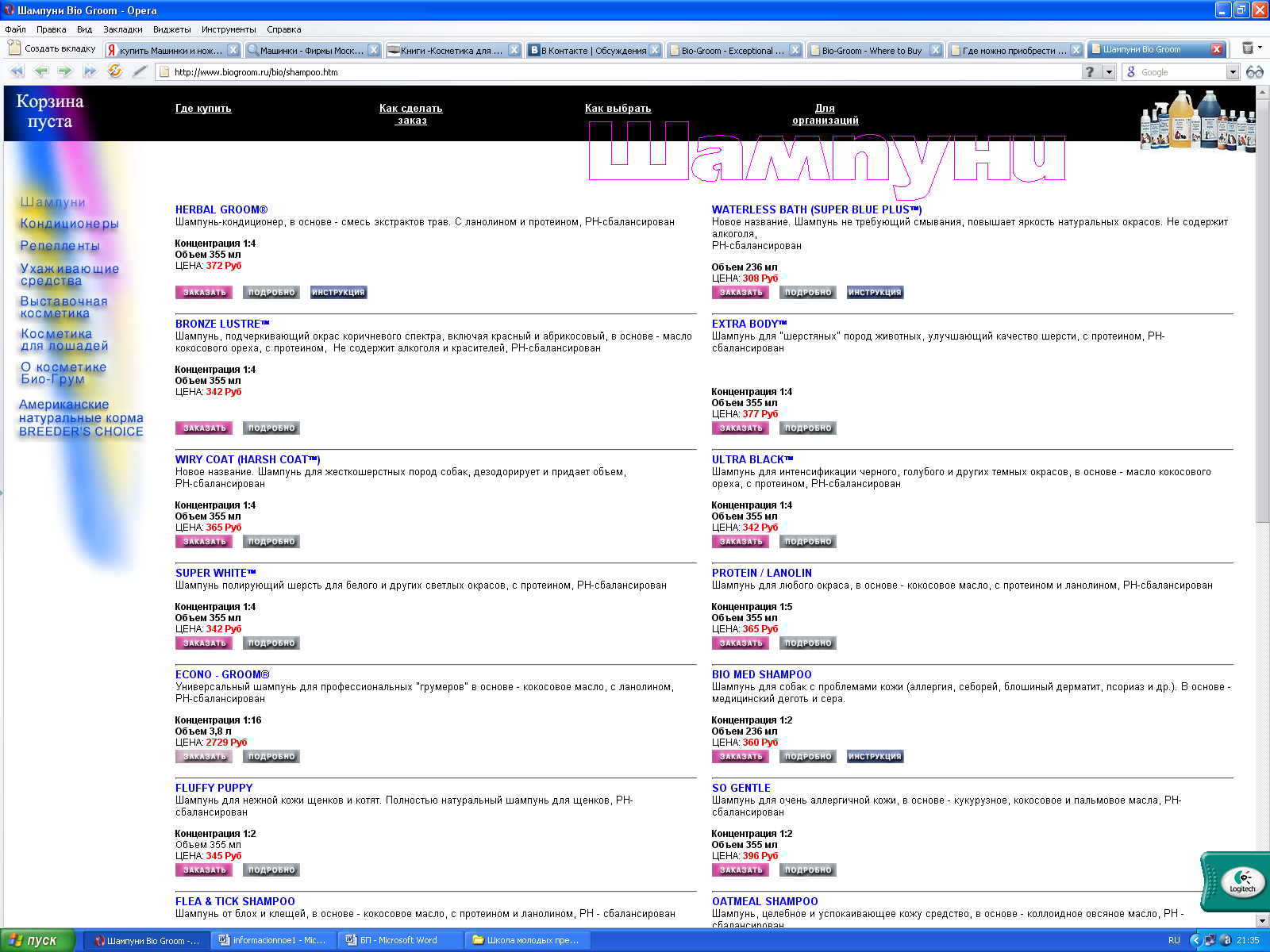Close the Bio-Groom - Exceptional tab
This screenshot has width=1270, height=952.
coord(795,50)
